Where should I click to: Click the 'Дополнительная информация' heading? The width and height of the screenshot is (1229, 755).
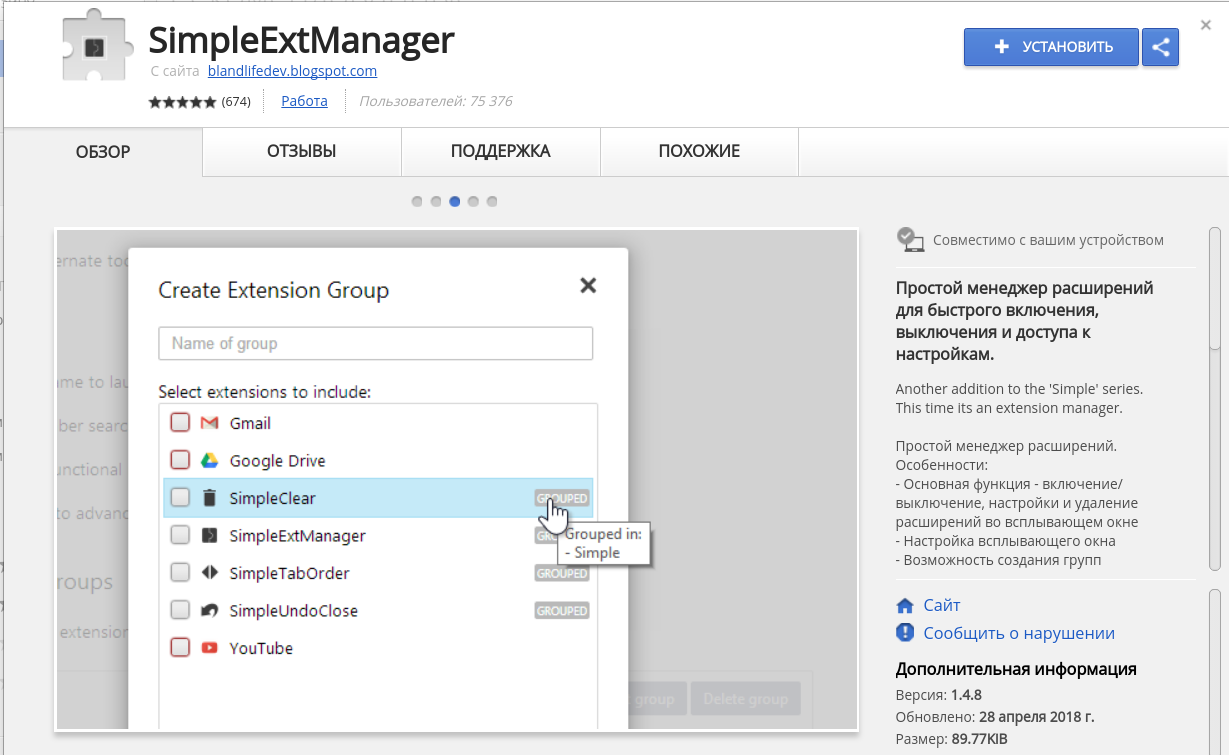[x=1016, y=669]
